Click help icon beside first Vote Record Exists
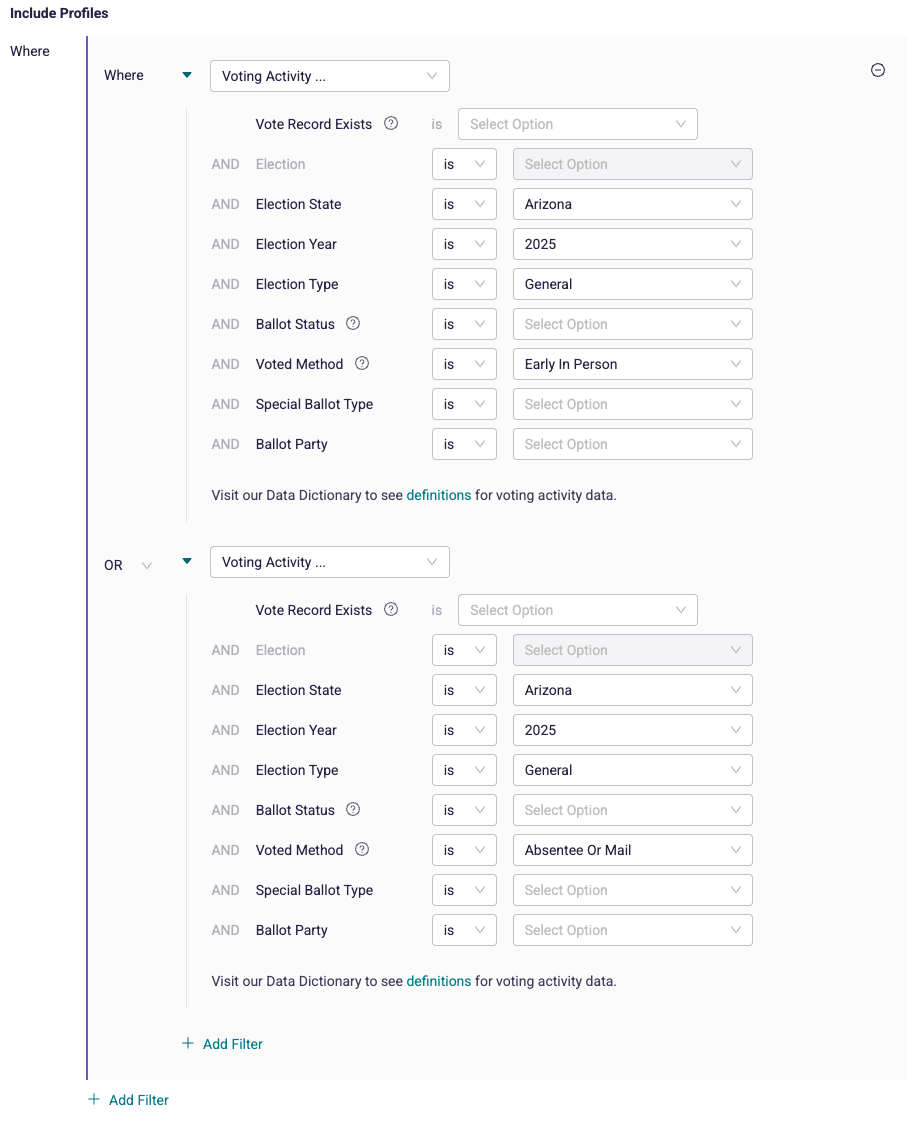Image resolution: width=923 pixels, height=1127 pixels. [x=391, y=123]
